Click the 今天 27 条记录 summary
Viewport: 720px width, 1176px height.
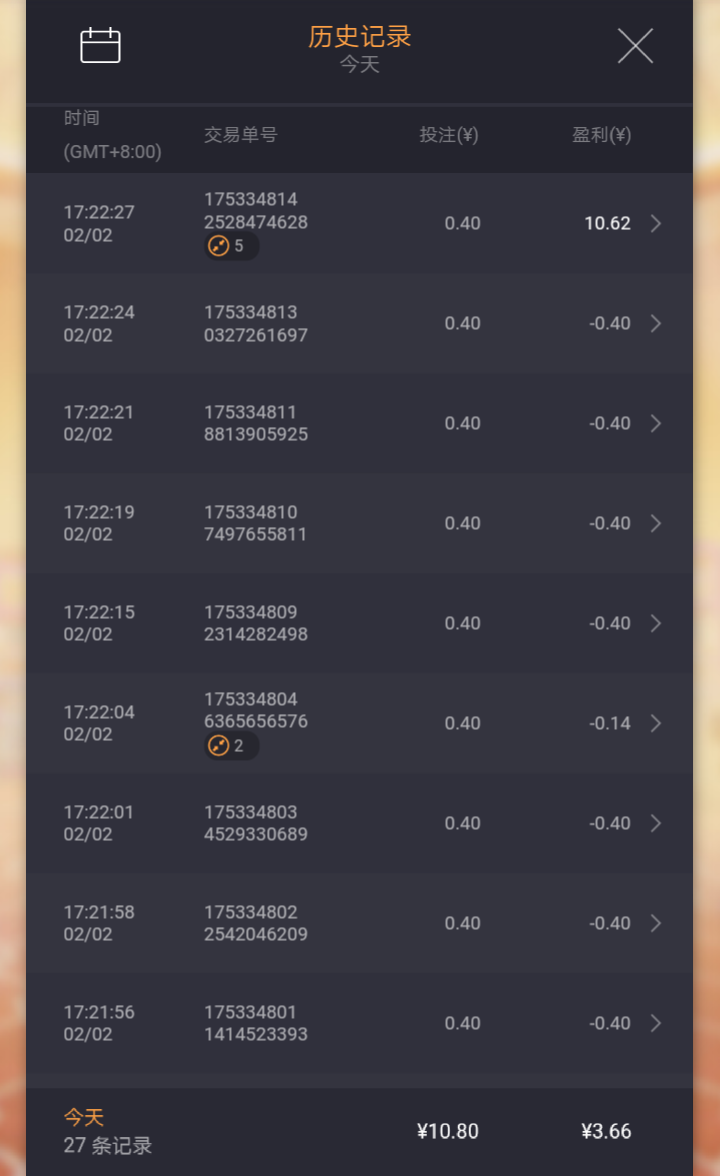pyautogui.click(x=108, y=1131)
